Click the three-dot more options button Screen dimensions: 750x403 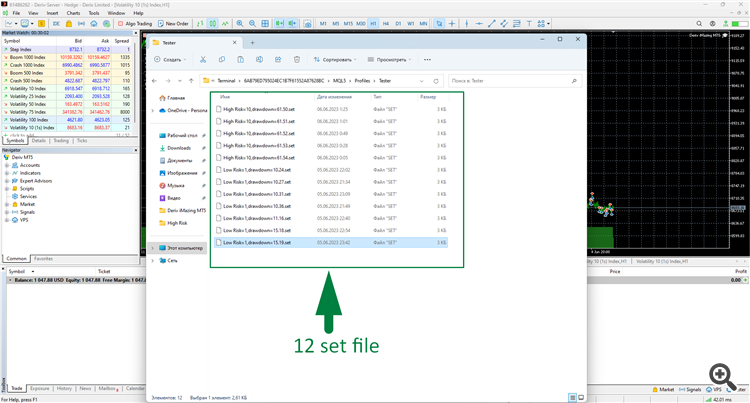427,60
